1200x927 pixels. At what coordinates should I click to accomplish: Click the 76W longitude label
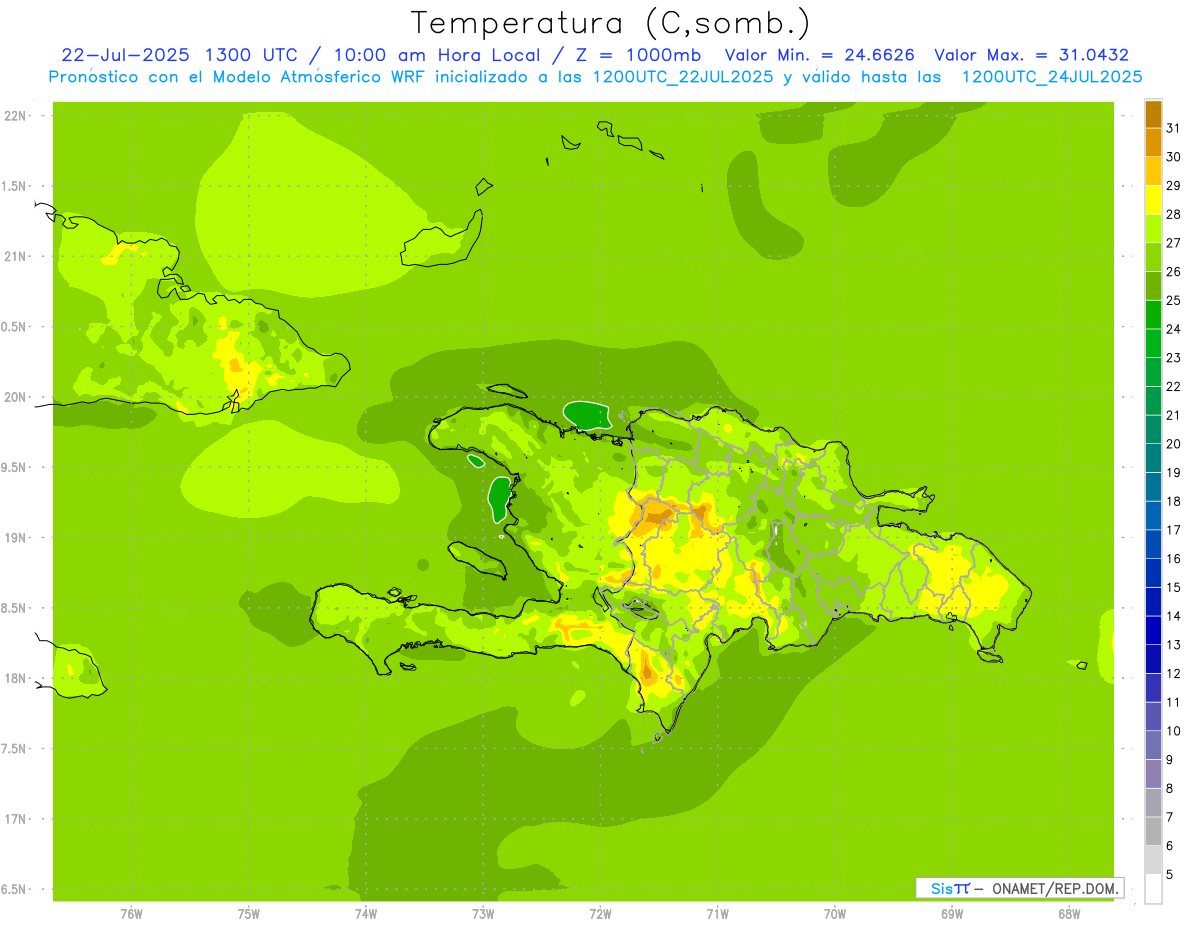point(131,914)
